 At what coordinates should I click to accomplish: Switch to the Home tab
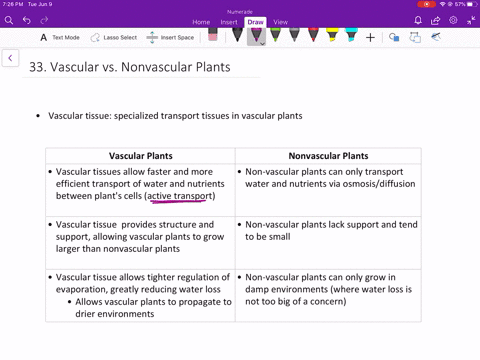coord(201,22)
